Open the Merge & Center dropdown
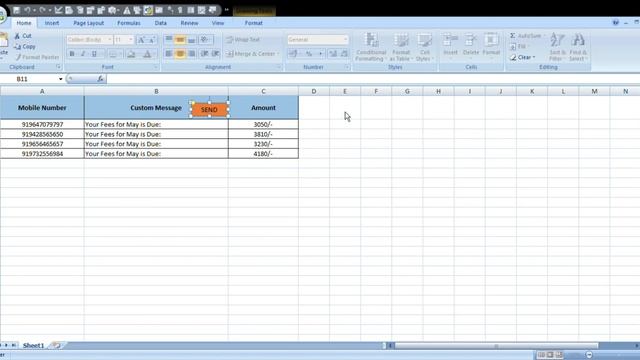The width and height of the screenshot is (640, 360). (278, 53)
